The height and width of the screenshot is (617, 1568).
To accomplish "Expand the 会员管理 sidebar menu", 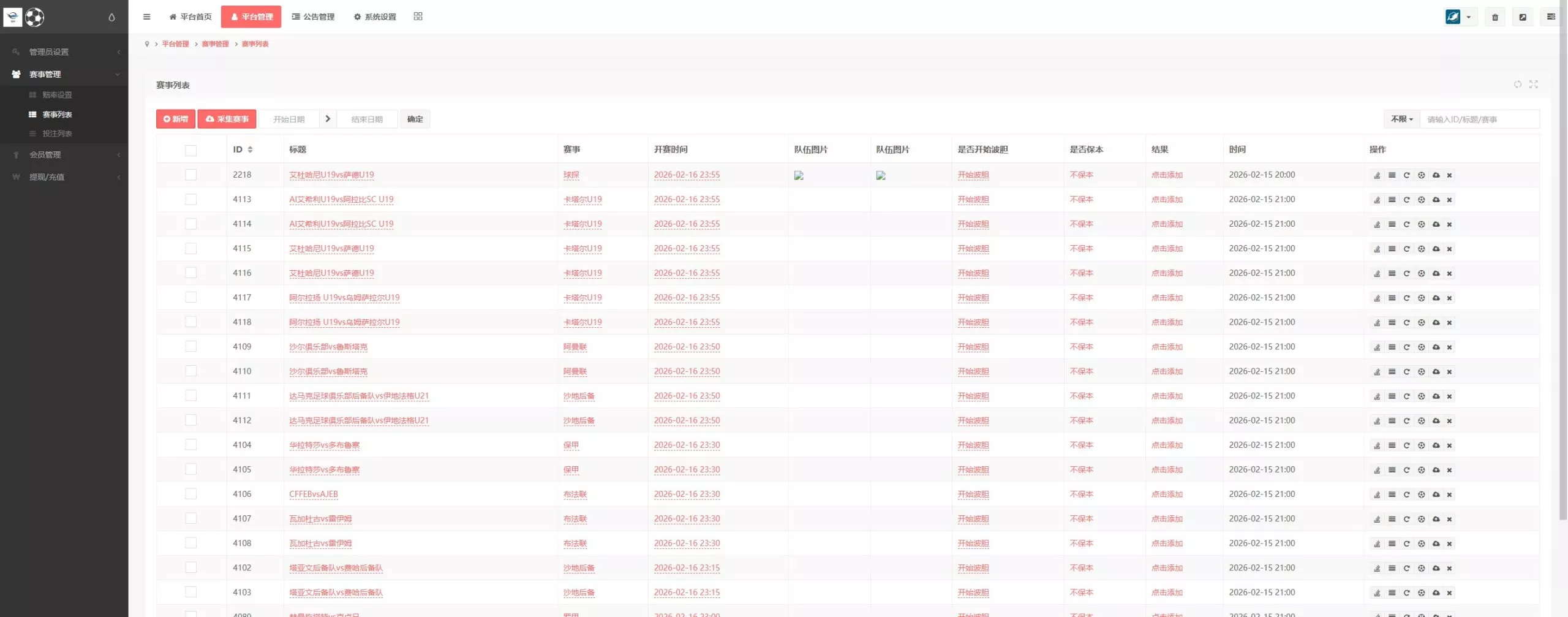I will coord(64,155).
